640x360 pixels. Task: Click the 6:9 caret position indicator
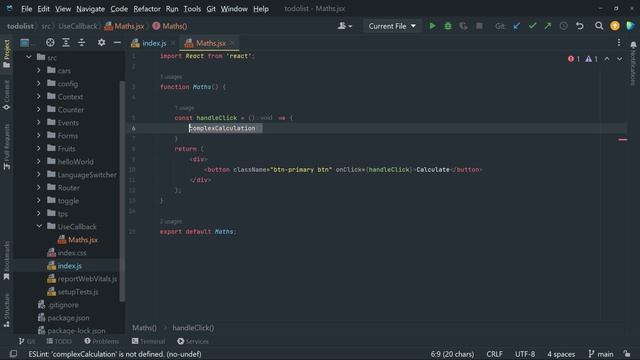pyautogui.click(x=452, y=354)
